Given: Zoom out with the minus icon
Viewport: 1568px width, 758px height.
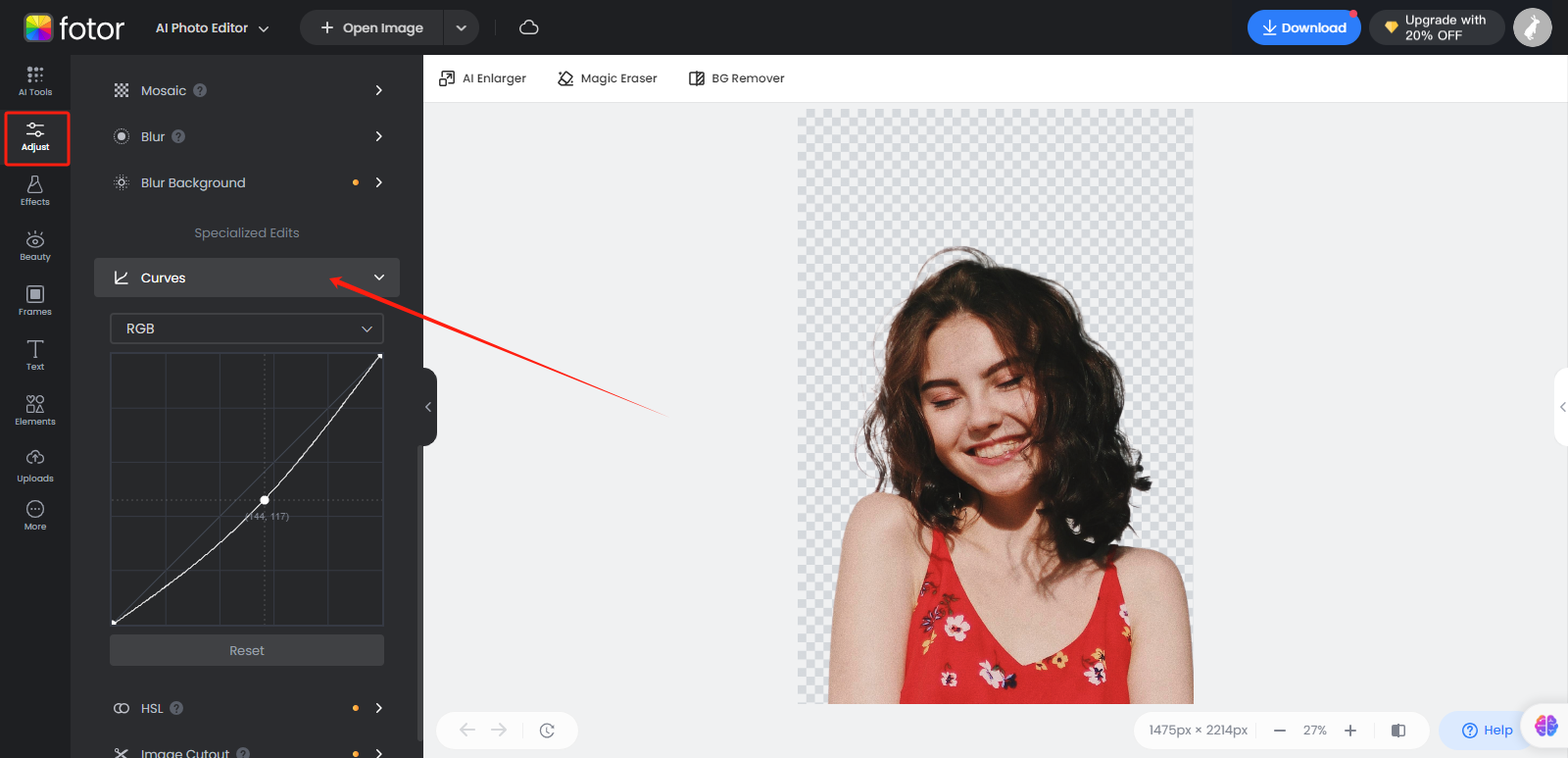Looking at the screenshot, I should click(1280, 731).
